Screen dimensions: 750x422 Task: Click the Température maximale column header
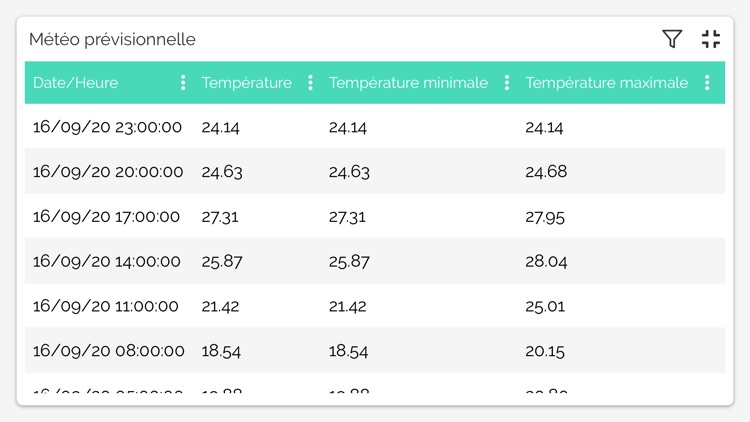(x=606, y=83)
